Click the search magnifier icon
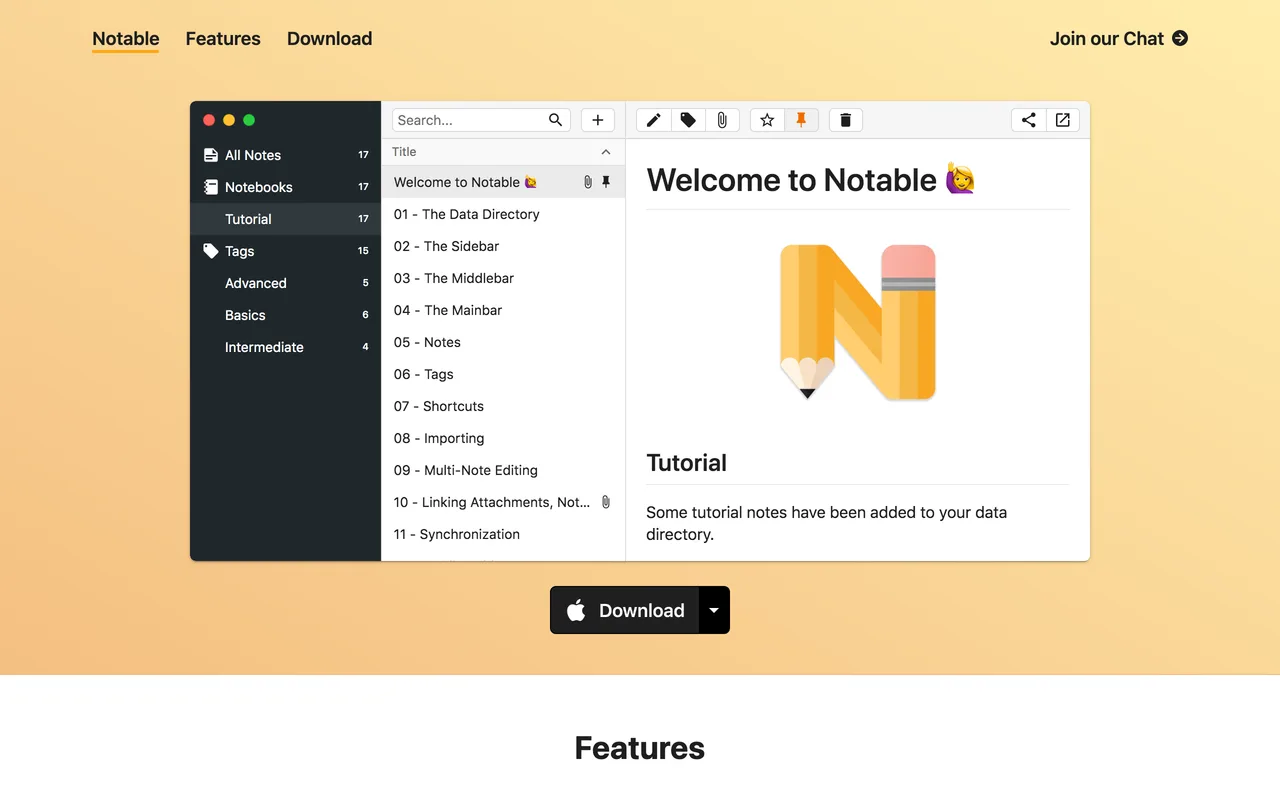This screenshot has width=1280, height=800. click(556, 120)
